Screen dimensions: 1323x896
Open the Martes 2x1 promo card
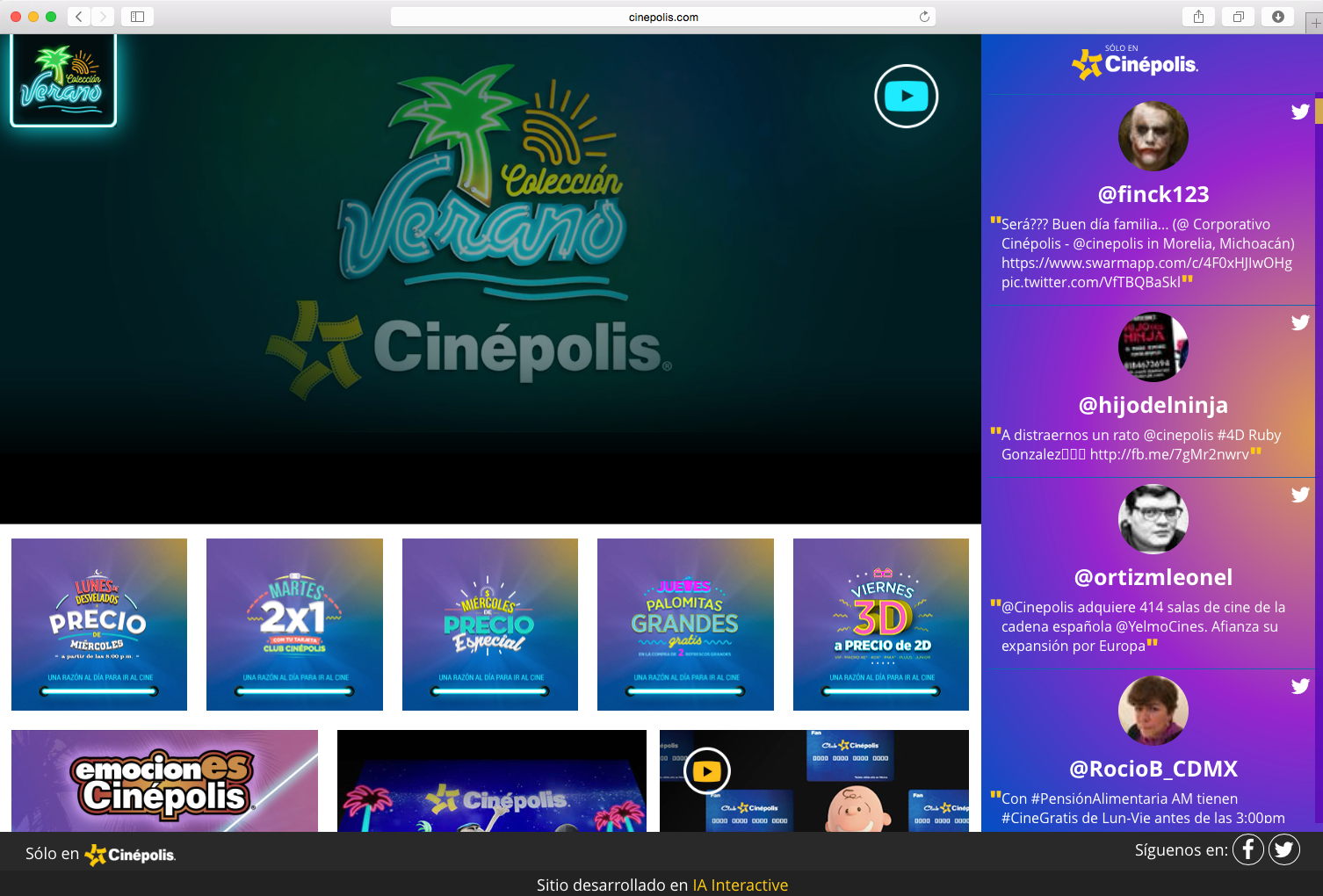pyautogui.click(x=294, y=625)
